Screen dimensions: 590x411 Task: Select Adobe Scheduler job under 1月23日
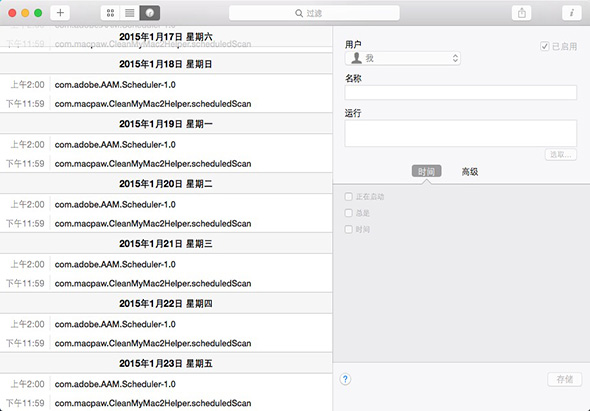pyautogui.click(x=166, y=384)
